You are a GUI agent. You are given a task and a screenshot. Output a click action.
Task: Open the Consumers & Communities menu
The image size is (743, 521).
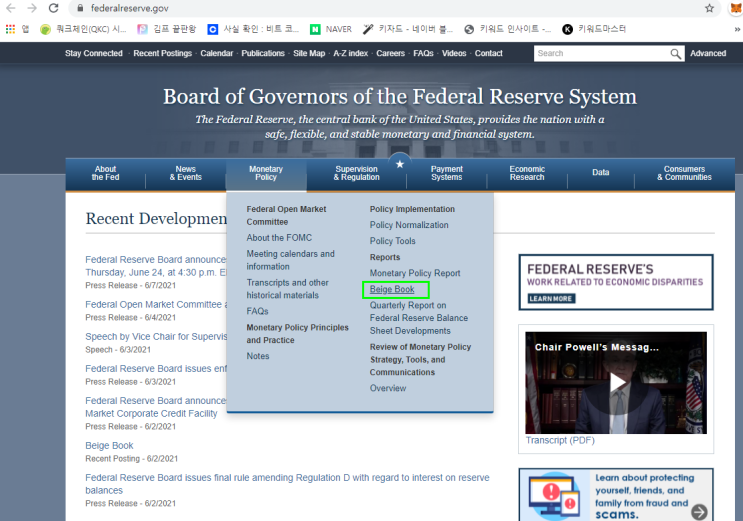tap(684, 173)
